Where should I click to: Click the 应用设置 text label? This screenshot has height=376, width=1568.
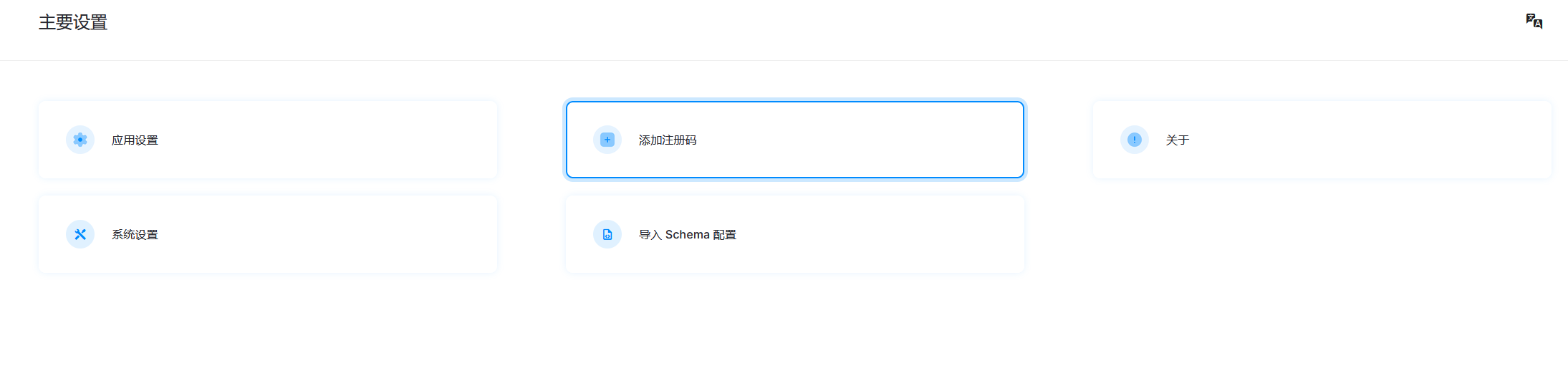click(x=135, y=140)
